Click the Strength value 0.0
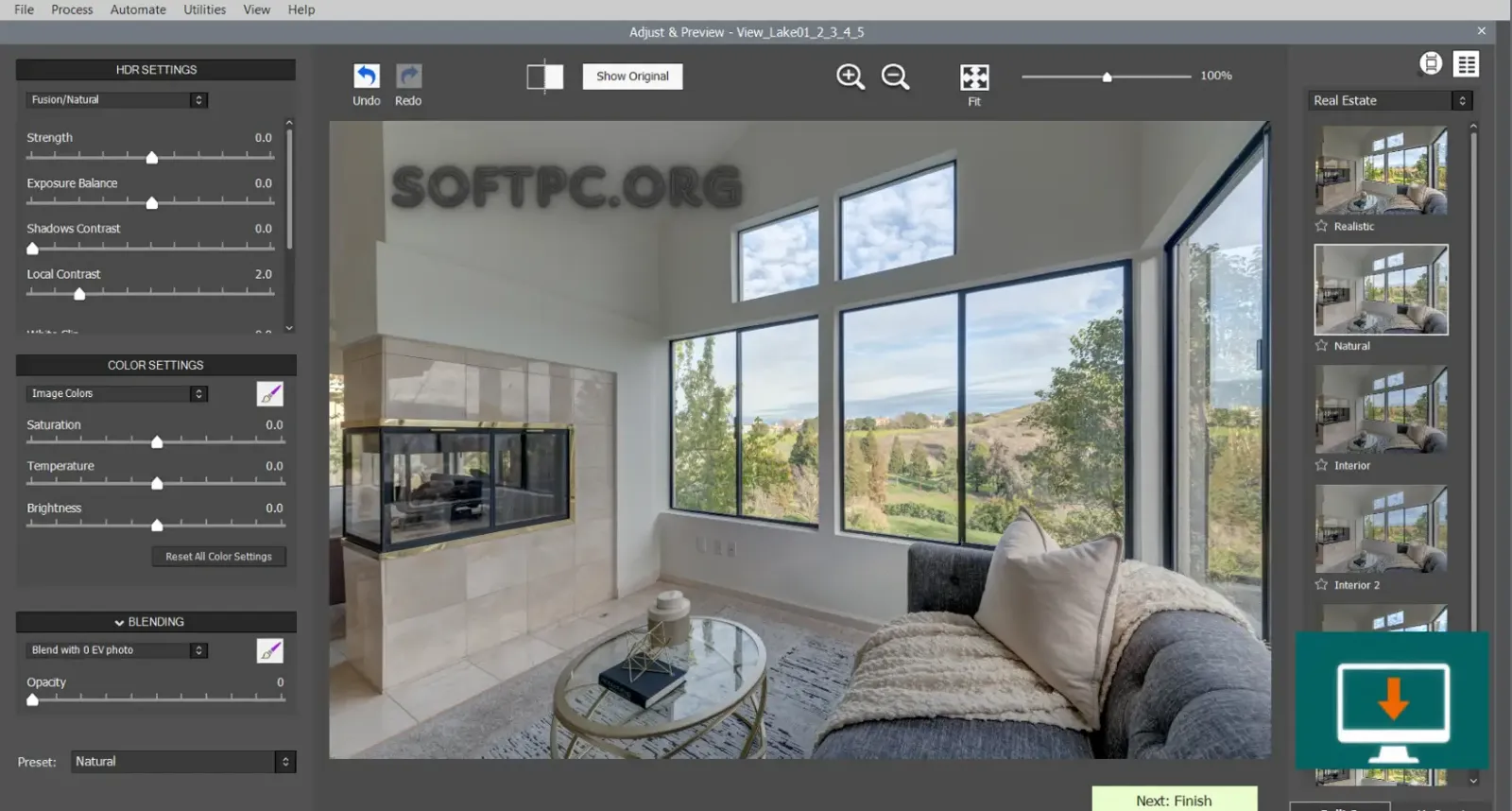The height and width of the screenshot is (811, 1512). 263,138
